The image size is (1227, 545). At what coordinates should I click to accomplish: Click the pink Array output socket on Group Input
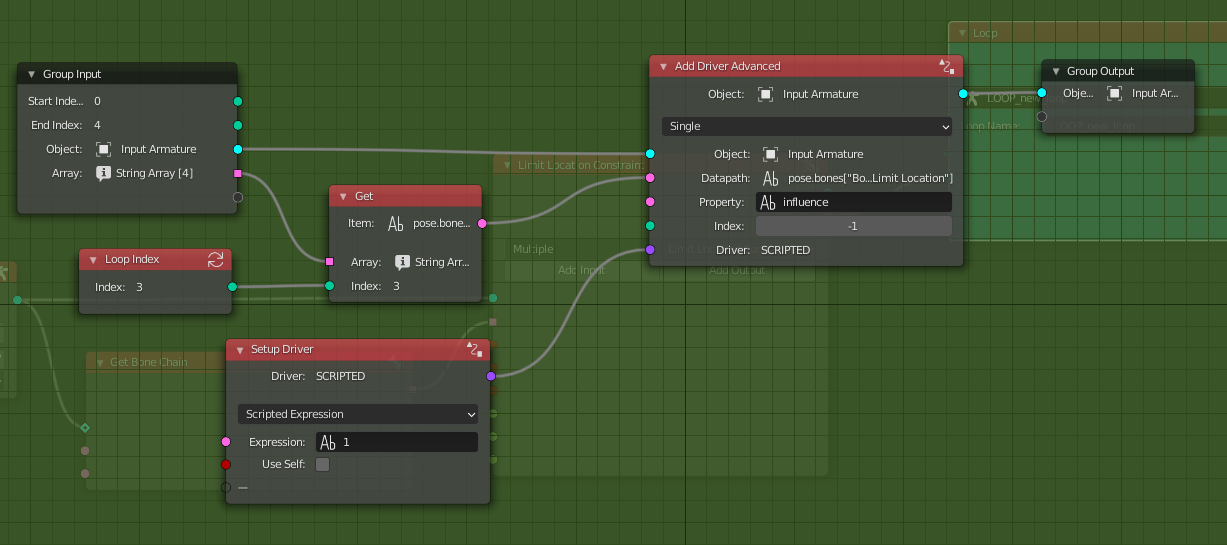pos(238,173)
